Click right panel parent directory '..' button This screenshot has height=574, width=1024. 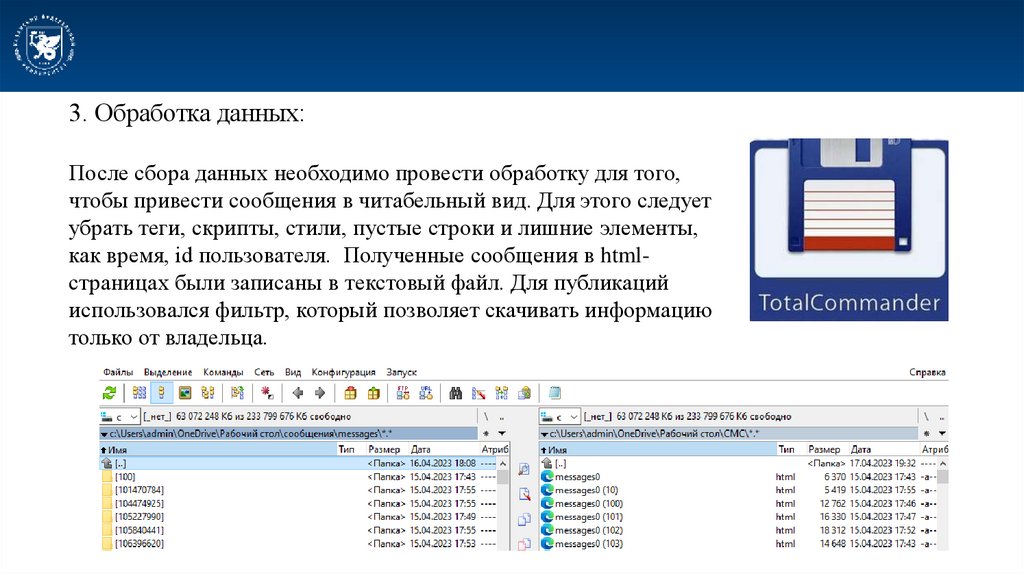942,417
